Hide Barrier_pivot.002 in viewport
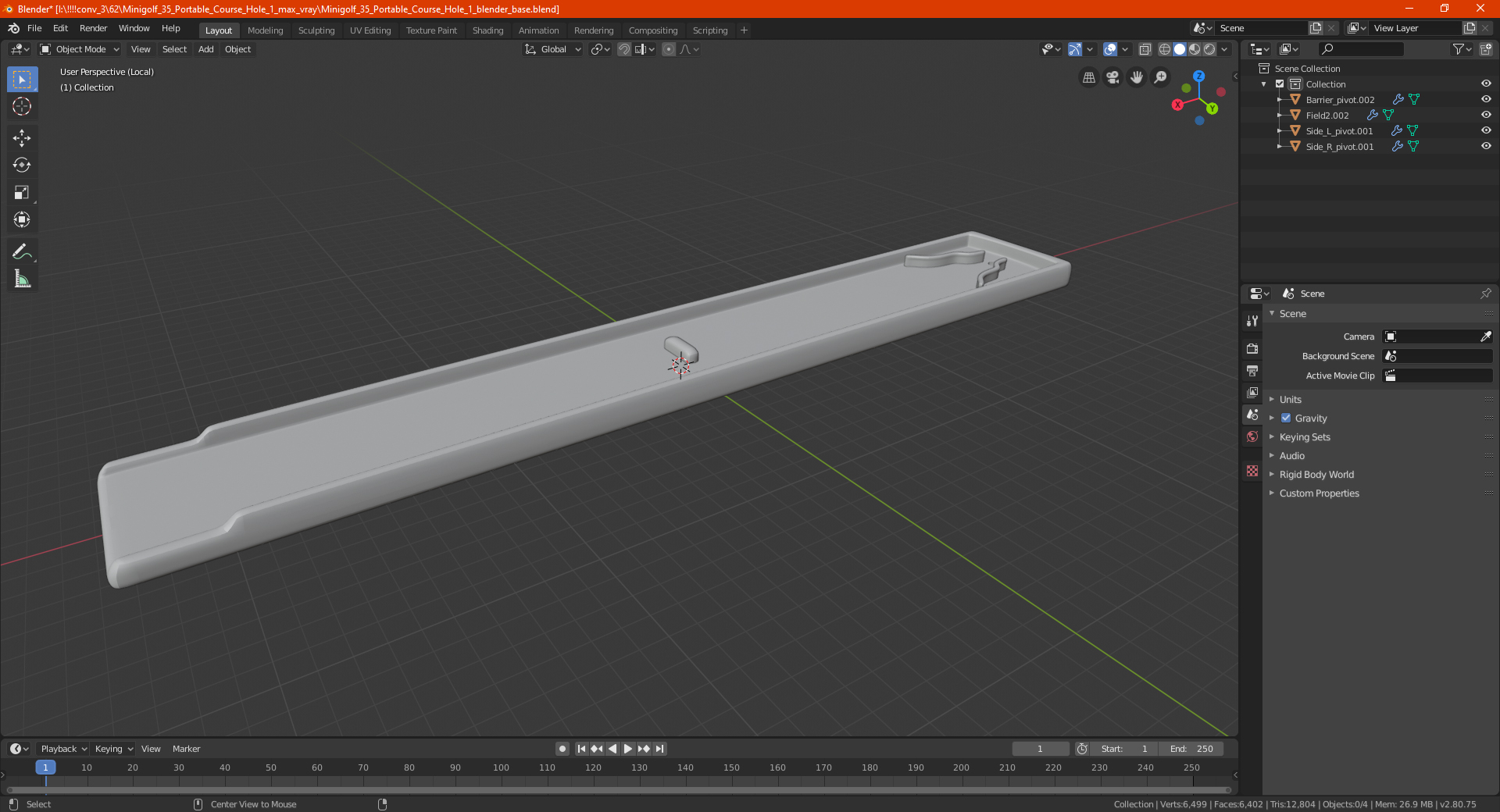Screen dimensions: 1500x812 click(1486, 99)
